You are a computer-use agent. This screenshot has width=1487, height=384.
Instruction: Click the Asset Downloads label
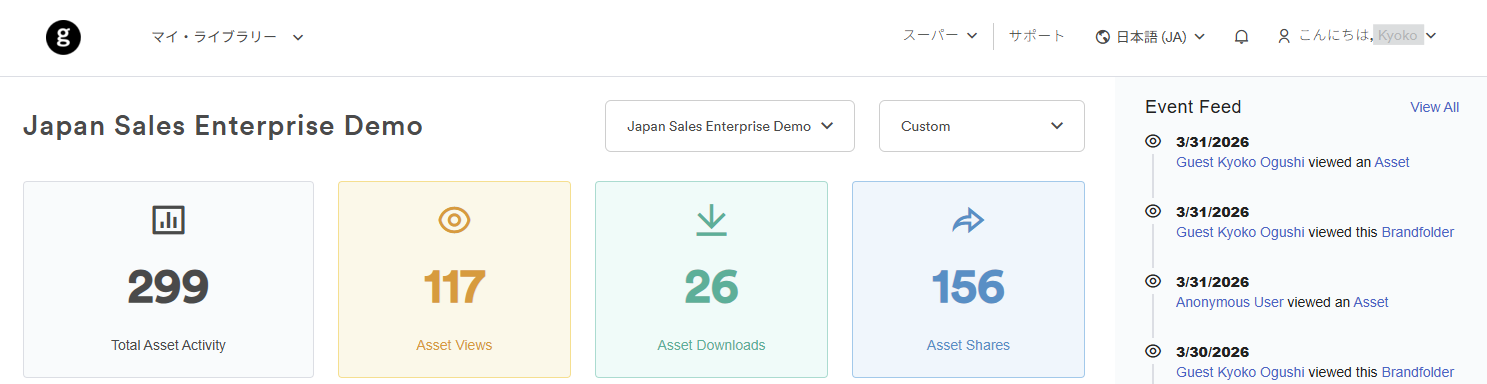point(711,345)
